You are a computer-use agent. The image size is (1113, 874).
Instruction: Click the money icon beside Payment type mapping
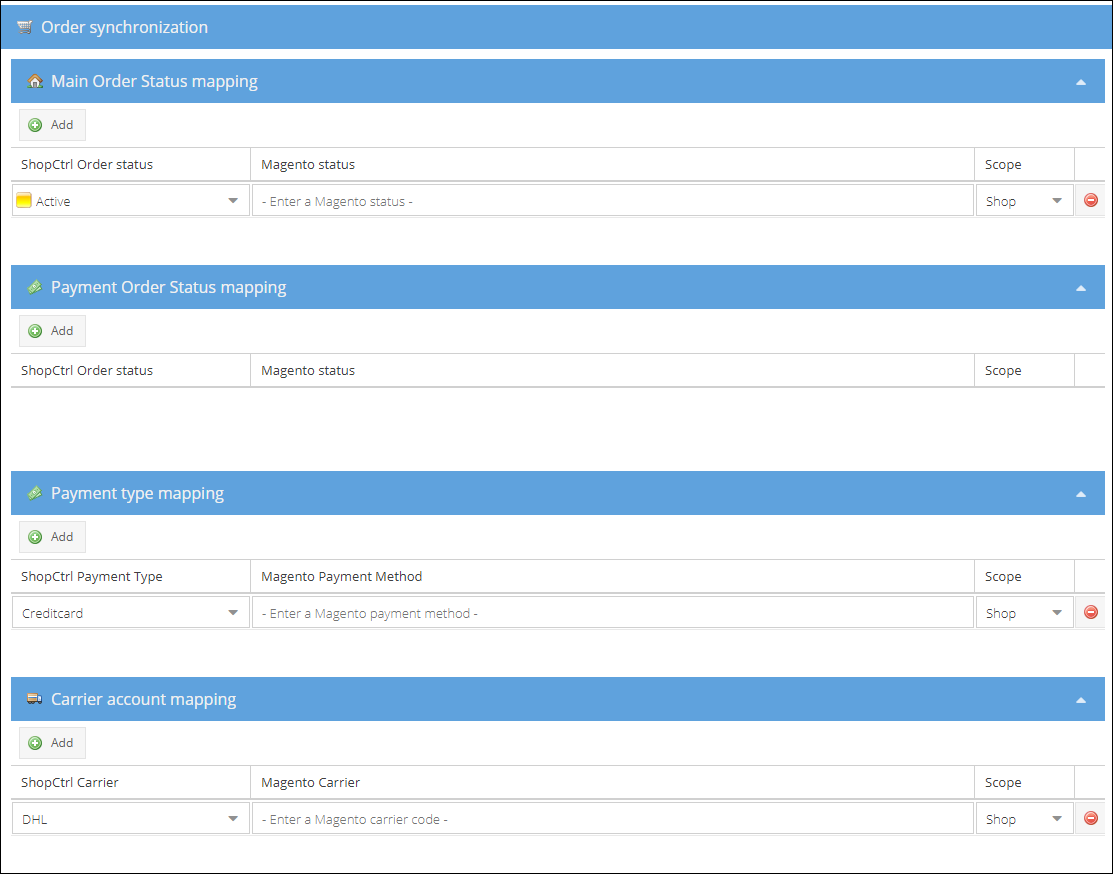[35, 493]
